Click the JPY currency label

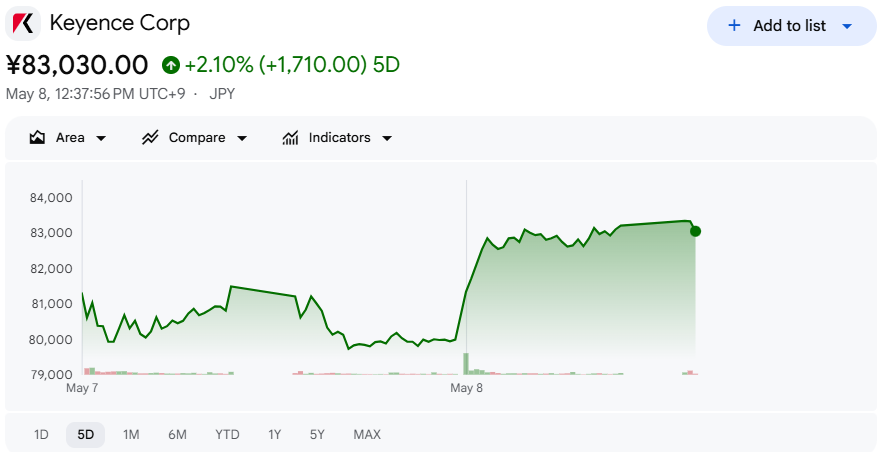tap(222, 94)
